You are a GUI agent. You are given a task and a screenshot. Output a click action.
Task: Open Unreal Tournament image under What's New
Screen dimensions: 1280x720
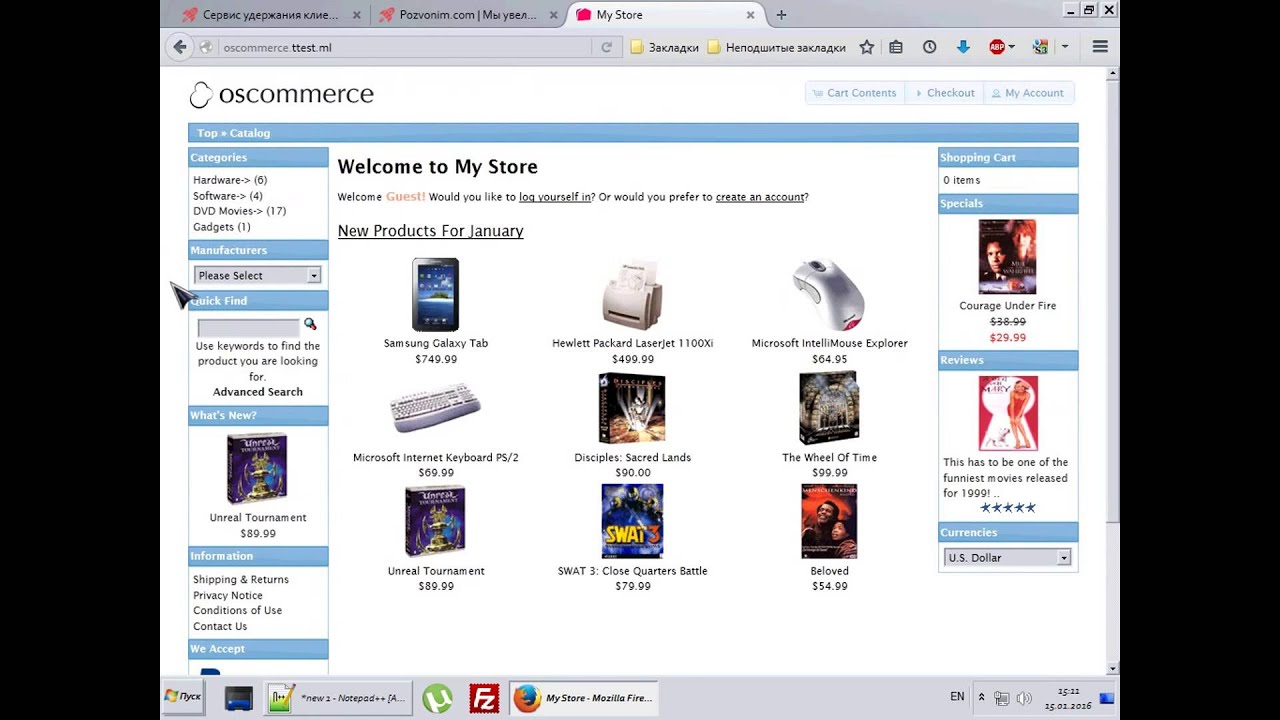pos(257,469)
